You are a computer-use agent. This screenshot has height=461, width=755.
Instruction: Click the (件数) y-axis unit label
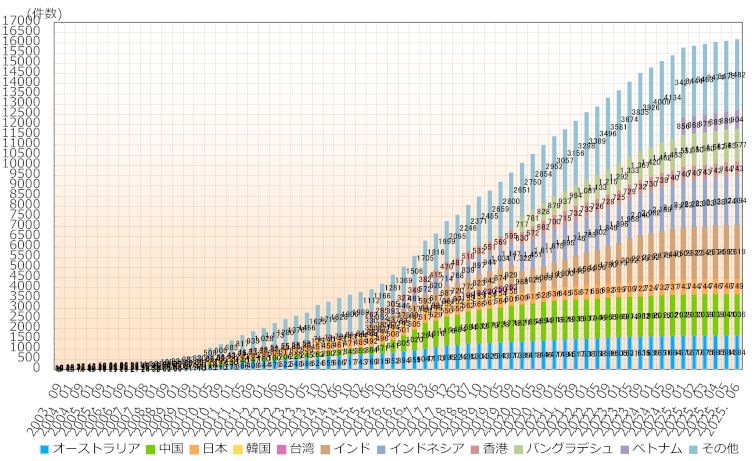coord(44,13)
